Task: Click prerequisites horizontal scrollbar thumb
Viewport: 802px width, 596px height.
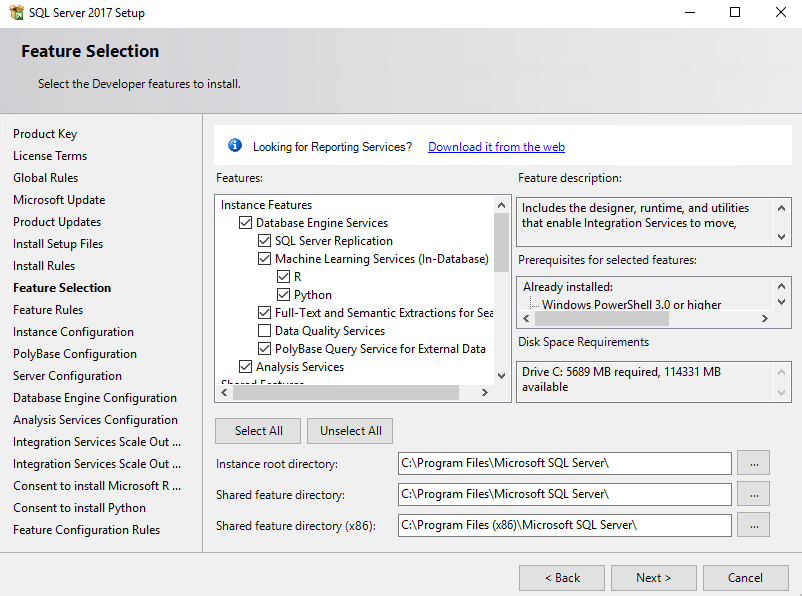Action: pos(602,318)
